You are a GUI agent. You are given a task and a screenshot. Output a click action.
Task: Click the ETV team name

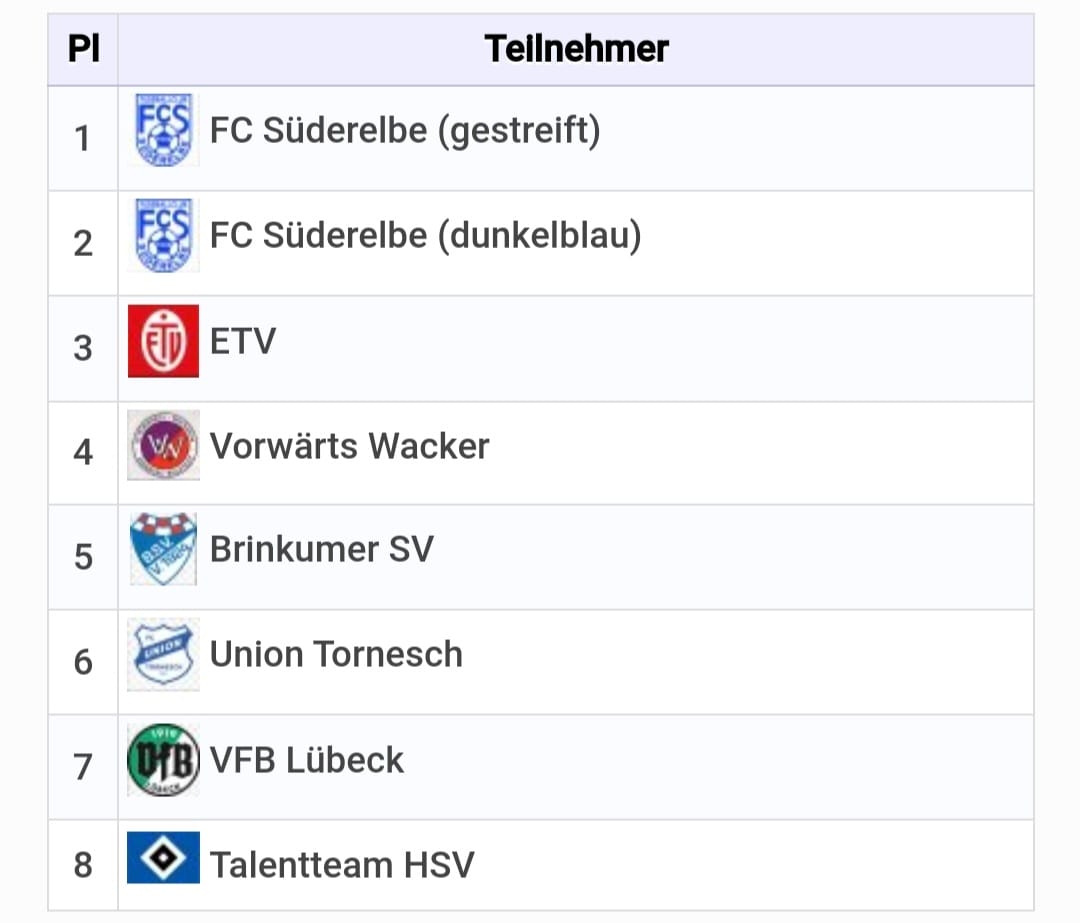point(242,341)
